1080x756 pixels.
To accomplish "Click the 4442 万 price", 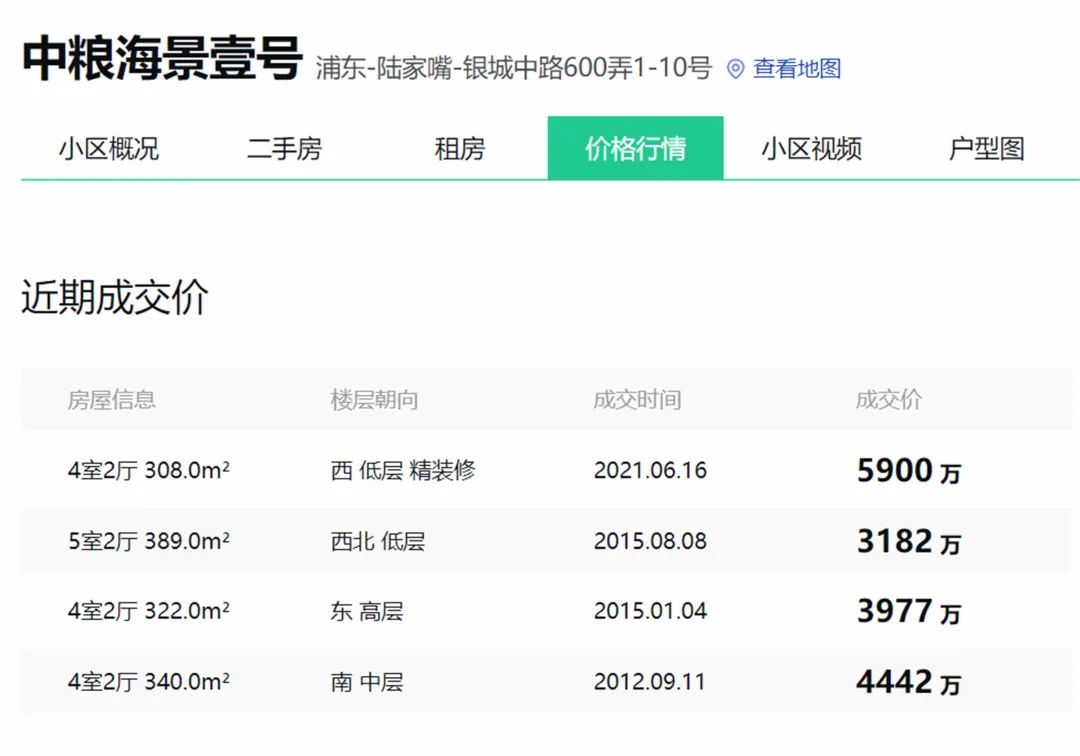I will (908, 682).
